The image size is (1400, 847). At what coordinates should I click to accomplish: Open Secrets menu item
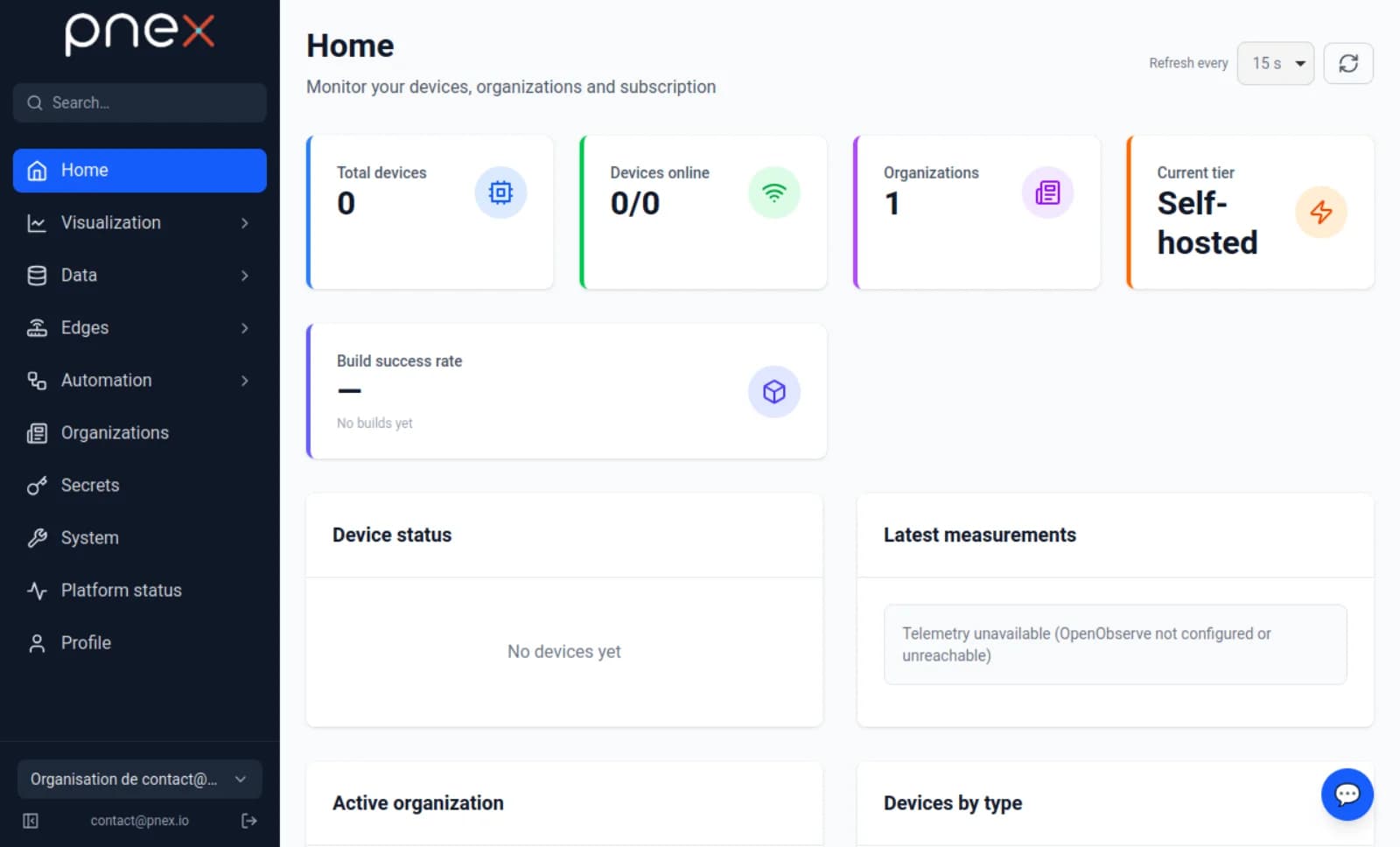click(x=140, y=486)
